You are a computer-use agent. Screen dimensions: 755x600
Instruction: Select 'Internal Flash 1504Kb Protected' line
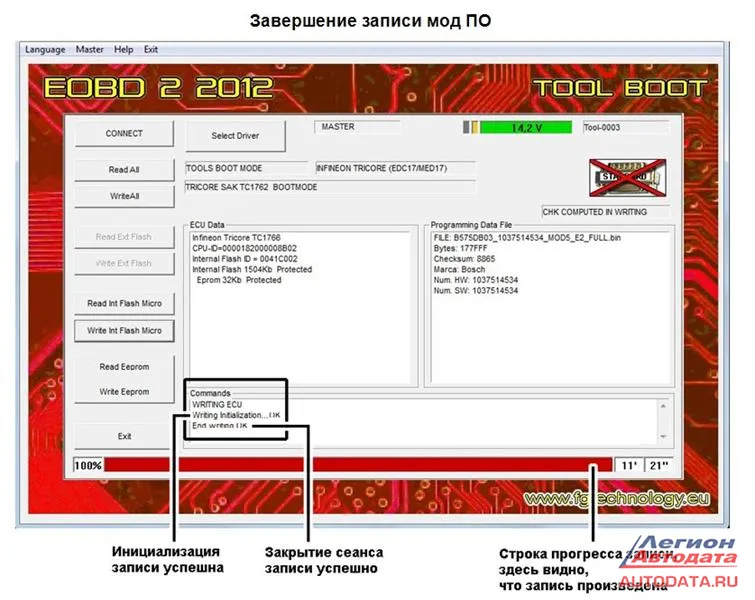pos(252,270)
